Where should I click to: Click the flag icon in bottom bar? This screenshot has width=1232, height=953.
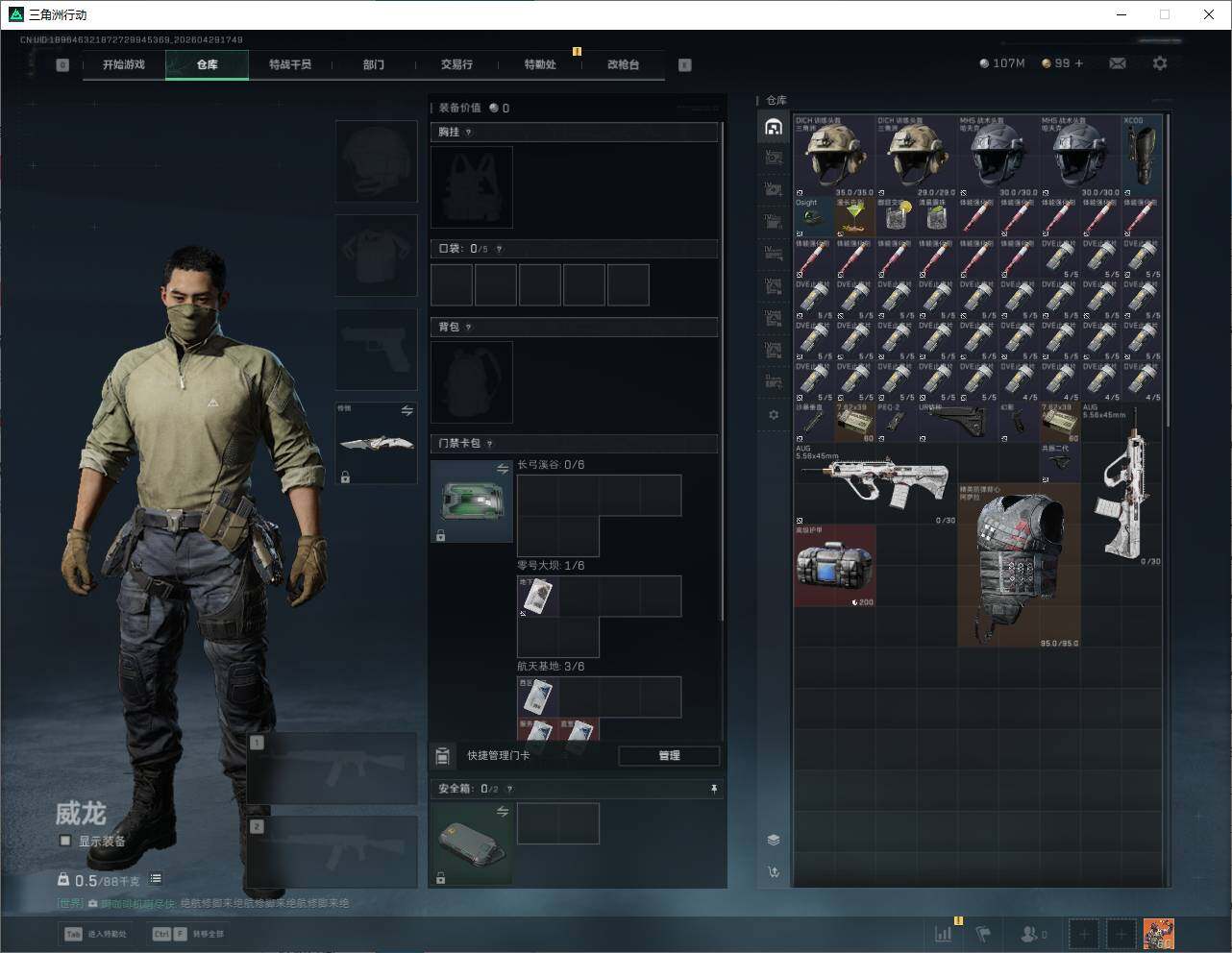pyautogui.click(x=983, y=934)
